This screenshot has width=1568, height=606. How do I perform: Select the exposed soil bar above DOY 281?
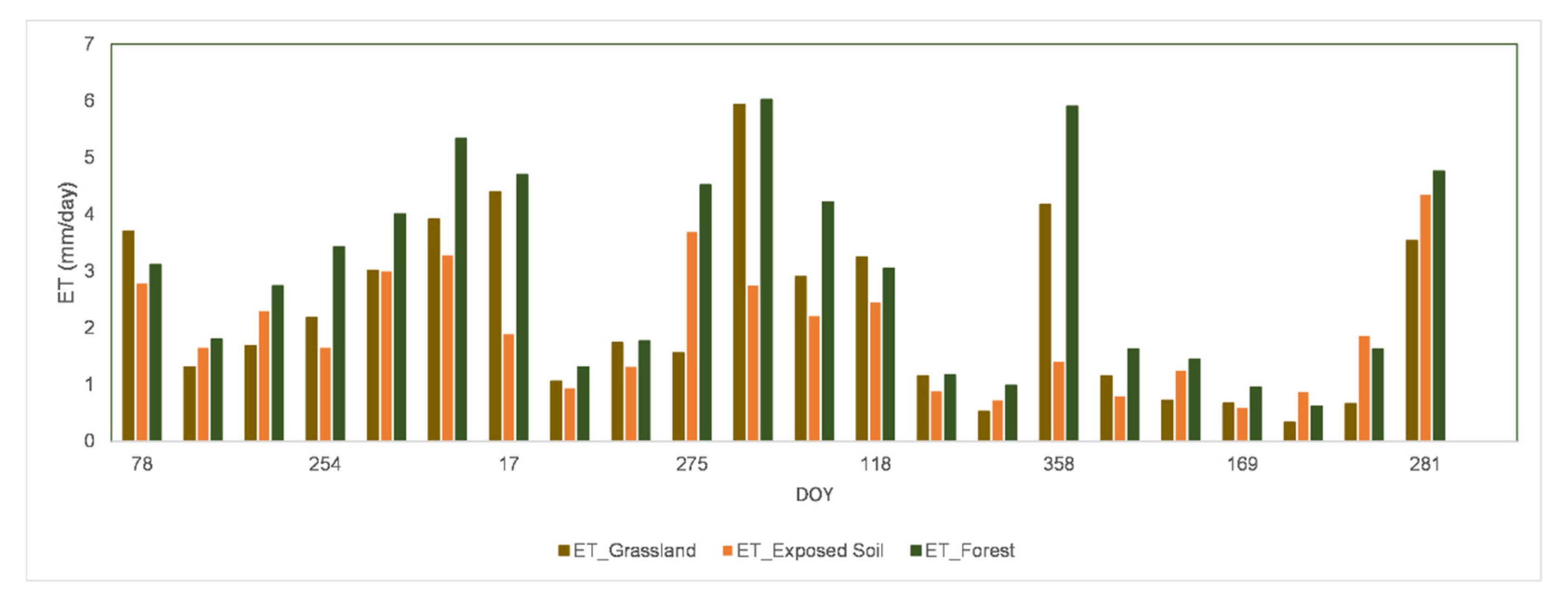(1425, 318)
